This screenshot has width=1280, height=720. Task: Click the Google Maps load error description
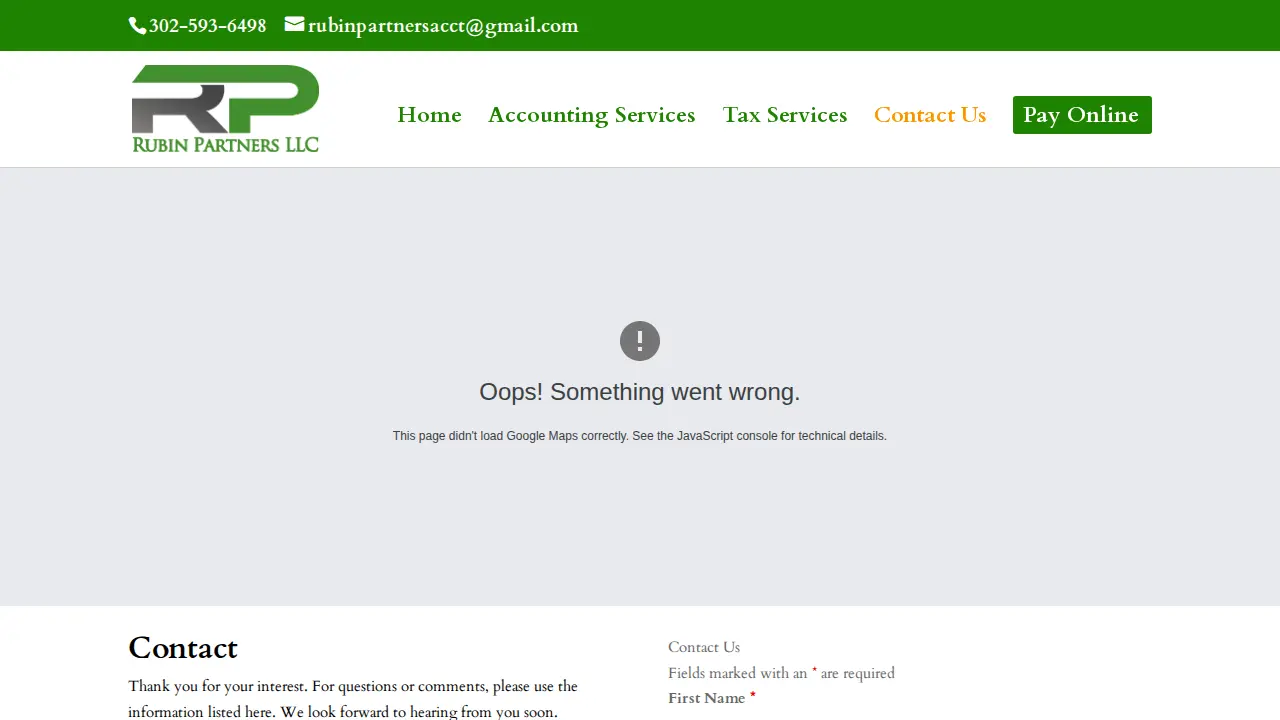[x=640, y=436]
